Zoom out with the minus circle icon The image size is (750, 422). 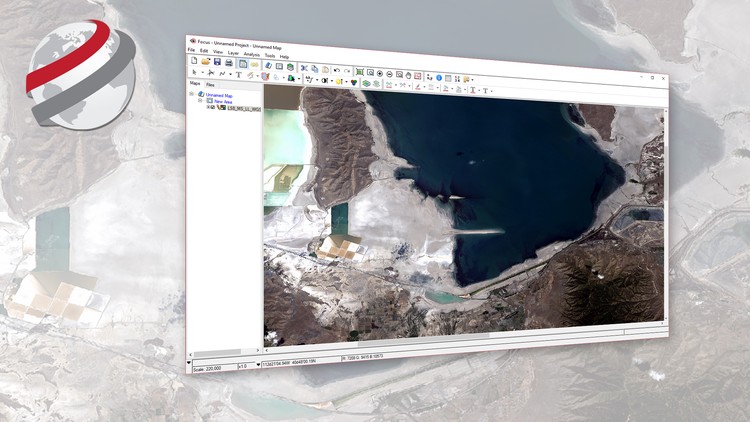click(389, 74)
